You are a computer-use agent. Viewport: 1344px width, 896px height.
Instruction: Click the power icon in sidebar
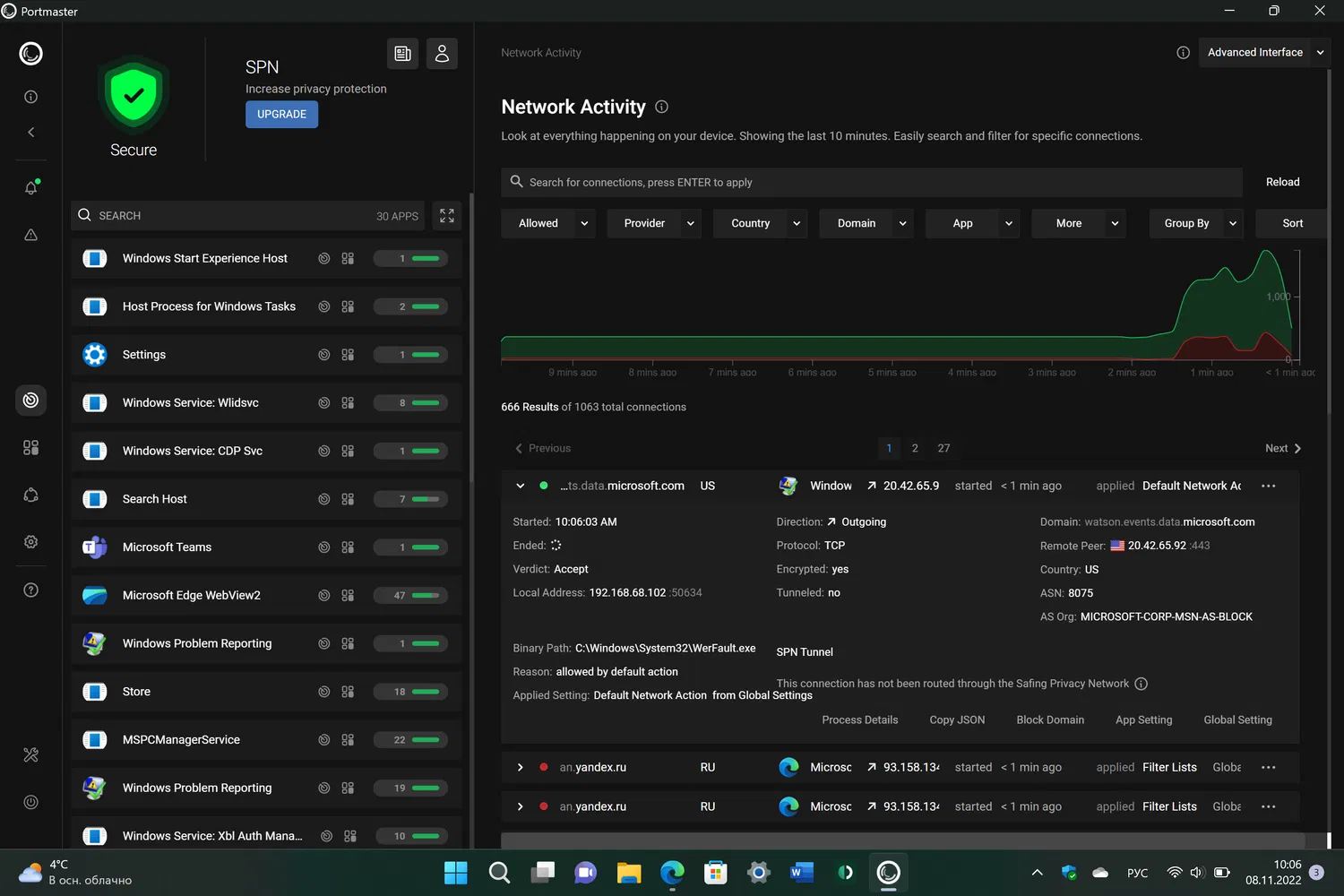tap(30, 802)
